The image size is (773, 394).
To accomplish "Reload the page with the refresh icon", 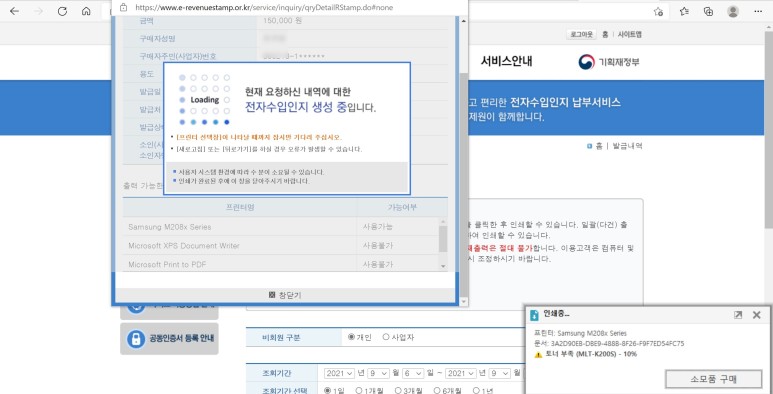I will tap(62, 11).
